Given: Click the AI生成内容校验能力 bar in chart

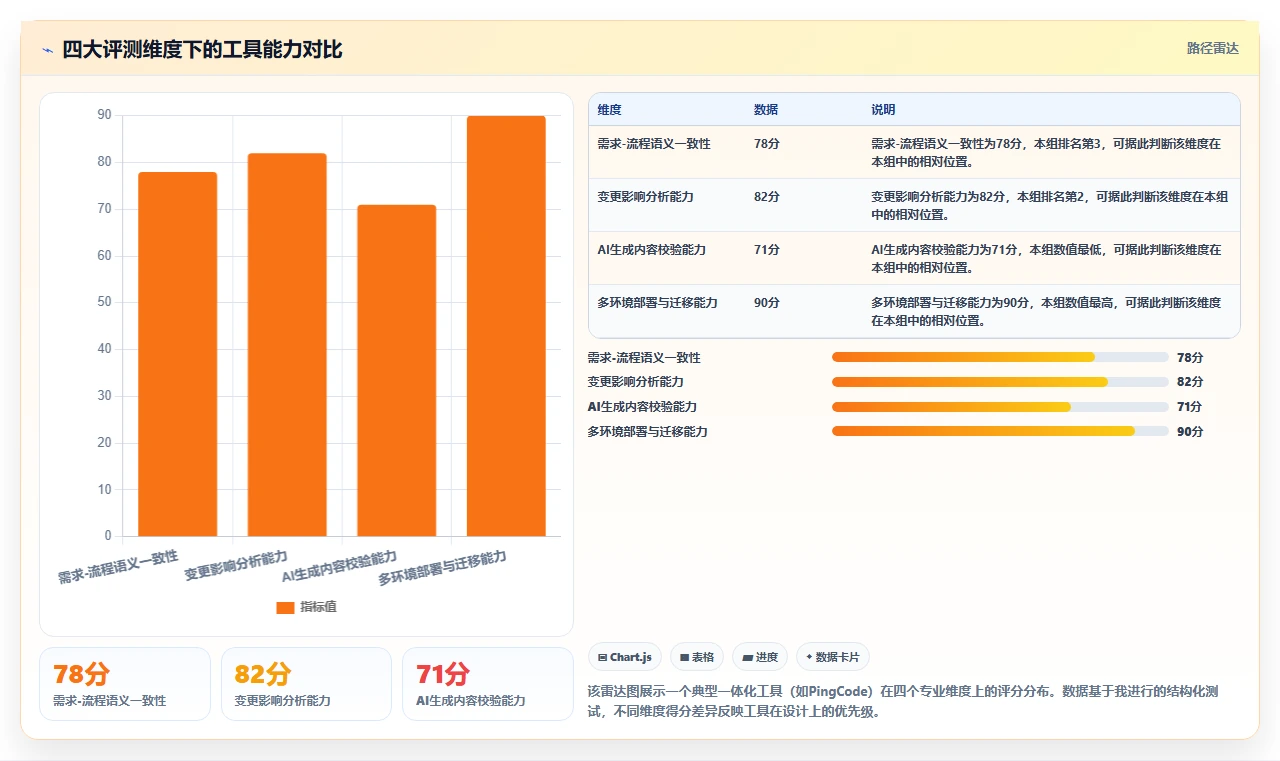Looking at the screenshot, I should (x=397, y=370).
